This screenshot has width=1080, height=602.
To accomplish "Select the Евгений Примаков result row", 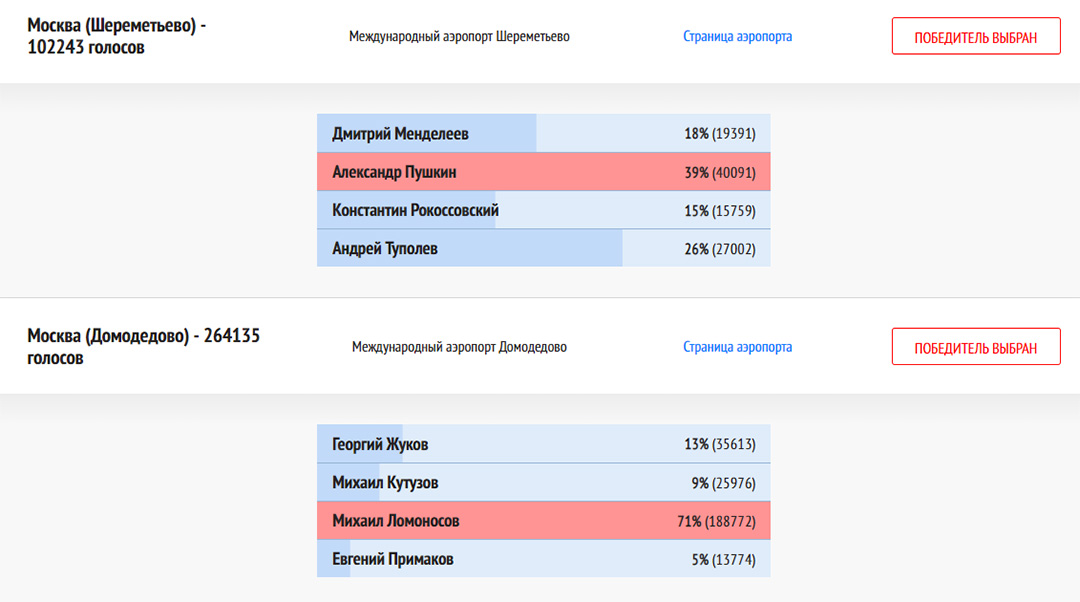I will point(543,559).
